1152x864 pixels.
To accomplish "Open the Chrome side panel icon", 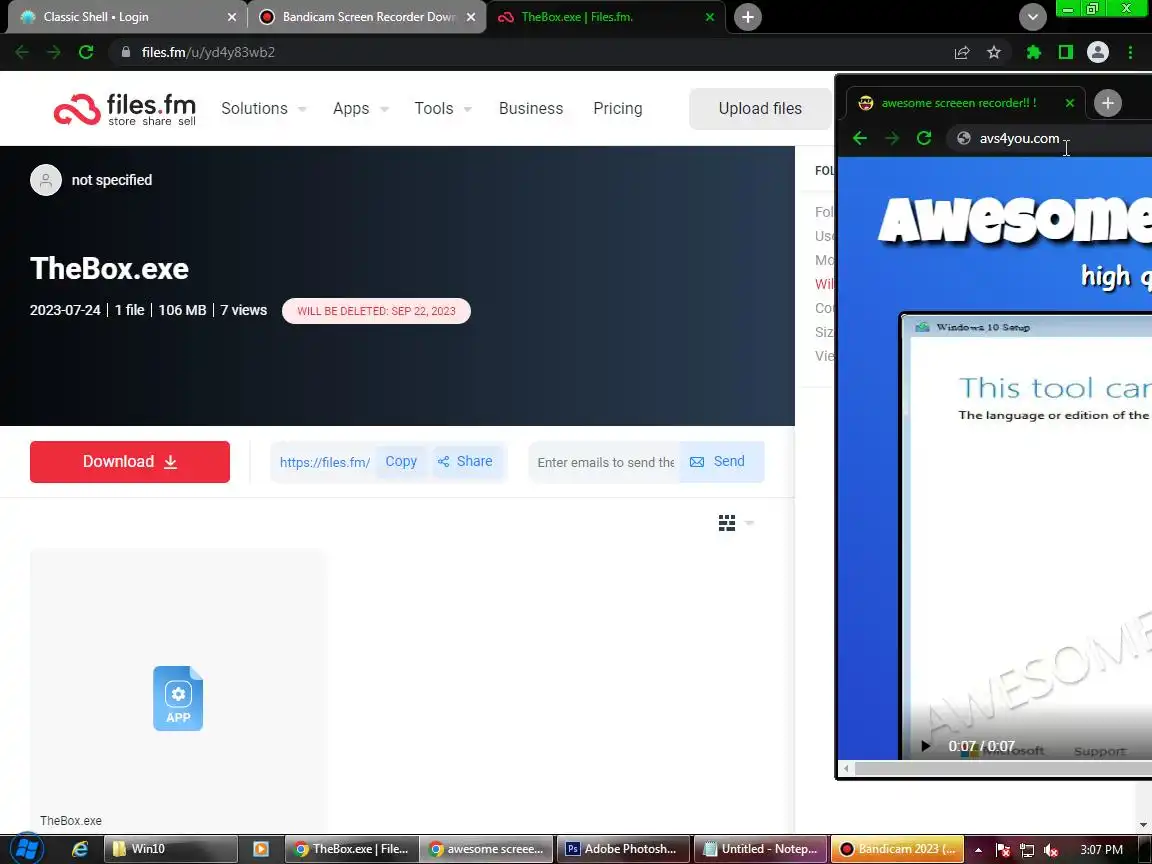I will click(1065, 52).
